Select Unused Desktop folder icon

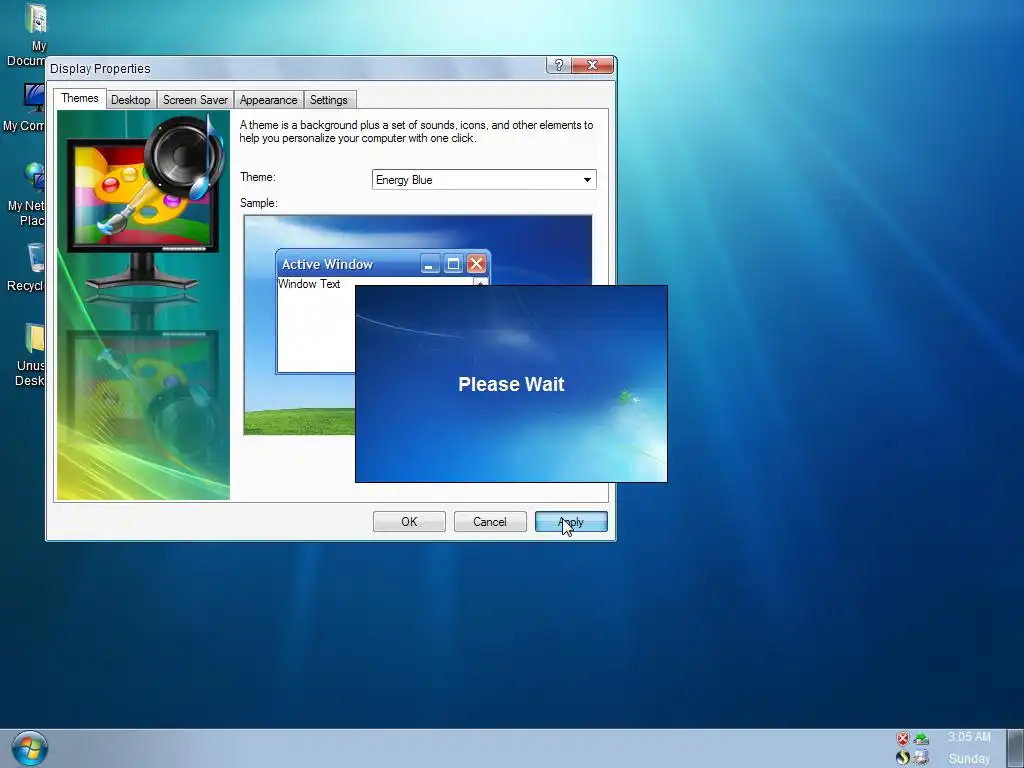pyautogui.click(x=30, y=355)
